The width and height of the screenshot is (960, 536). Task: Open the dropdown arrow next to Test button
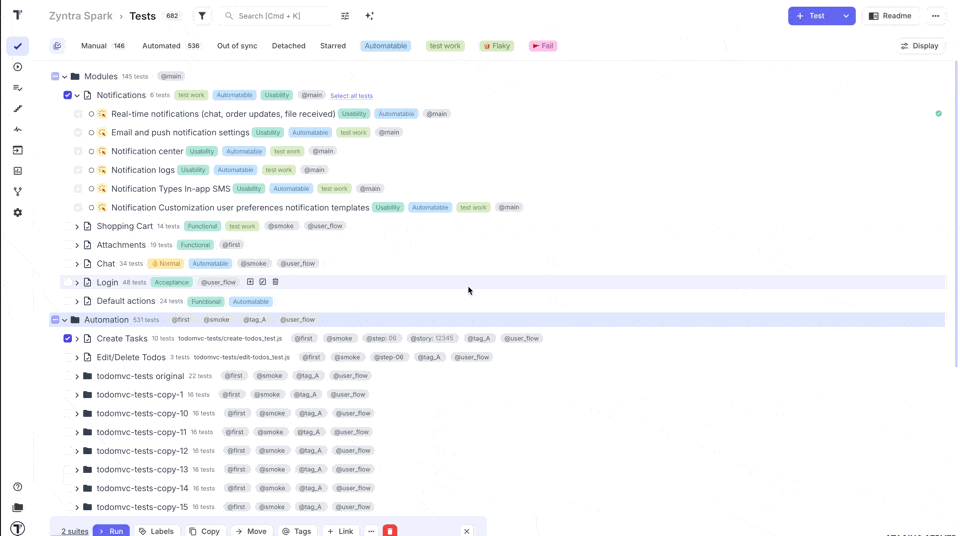[846, 16]
